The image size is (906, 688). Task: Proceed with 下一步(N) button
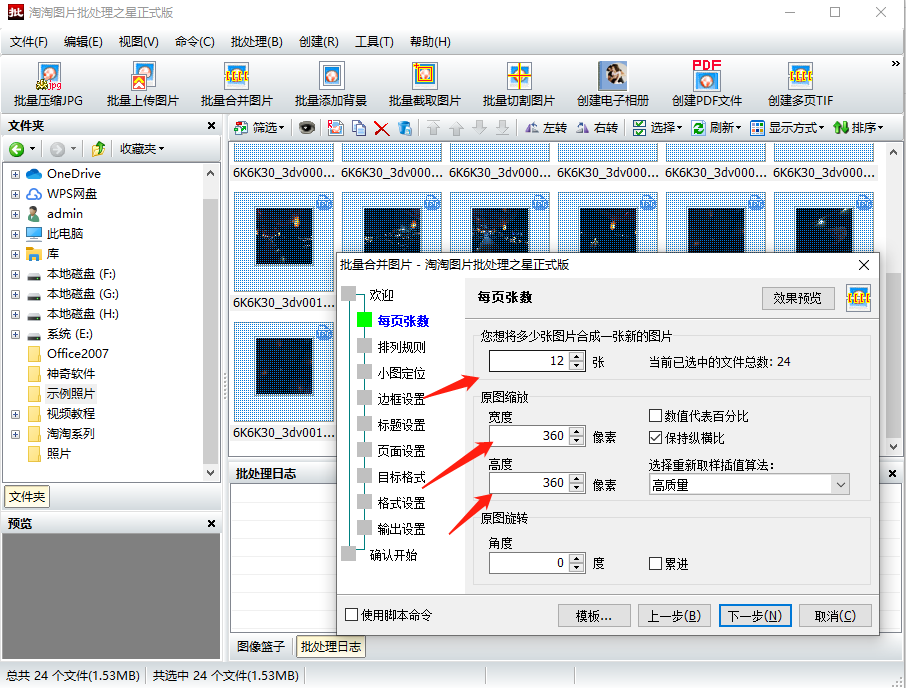coord(755,616)
